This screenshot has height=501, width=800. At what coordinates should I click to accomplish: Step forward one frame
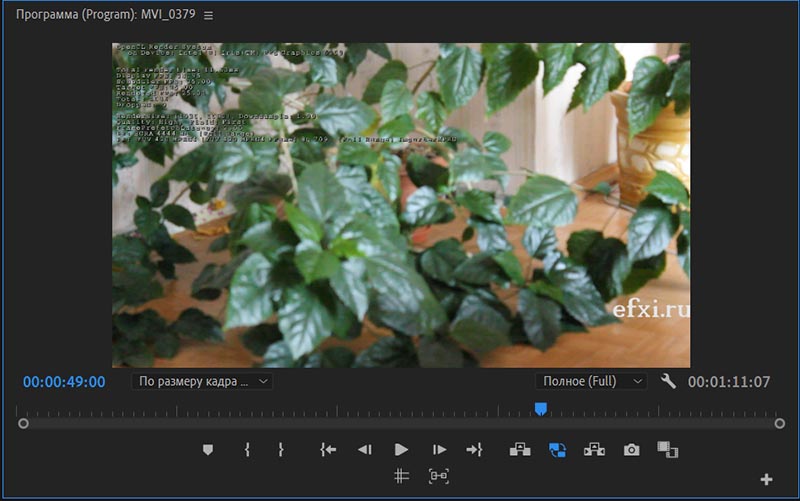(x=439, y=449)
